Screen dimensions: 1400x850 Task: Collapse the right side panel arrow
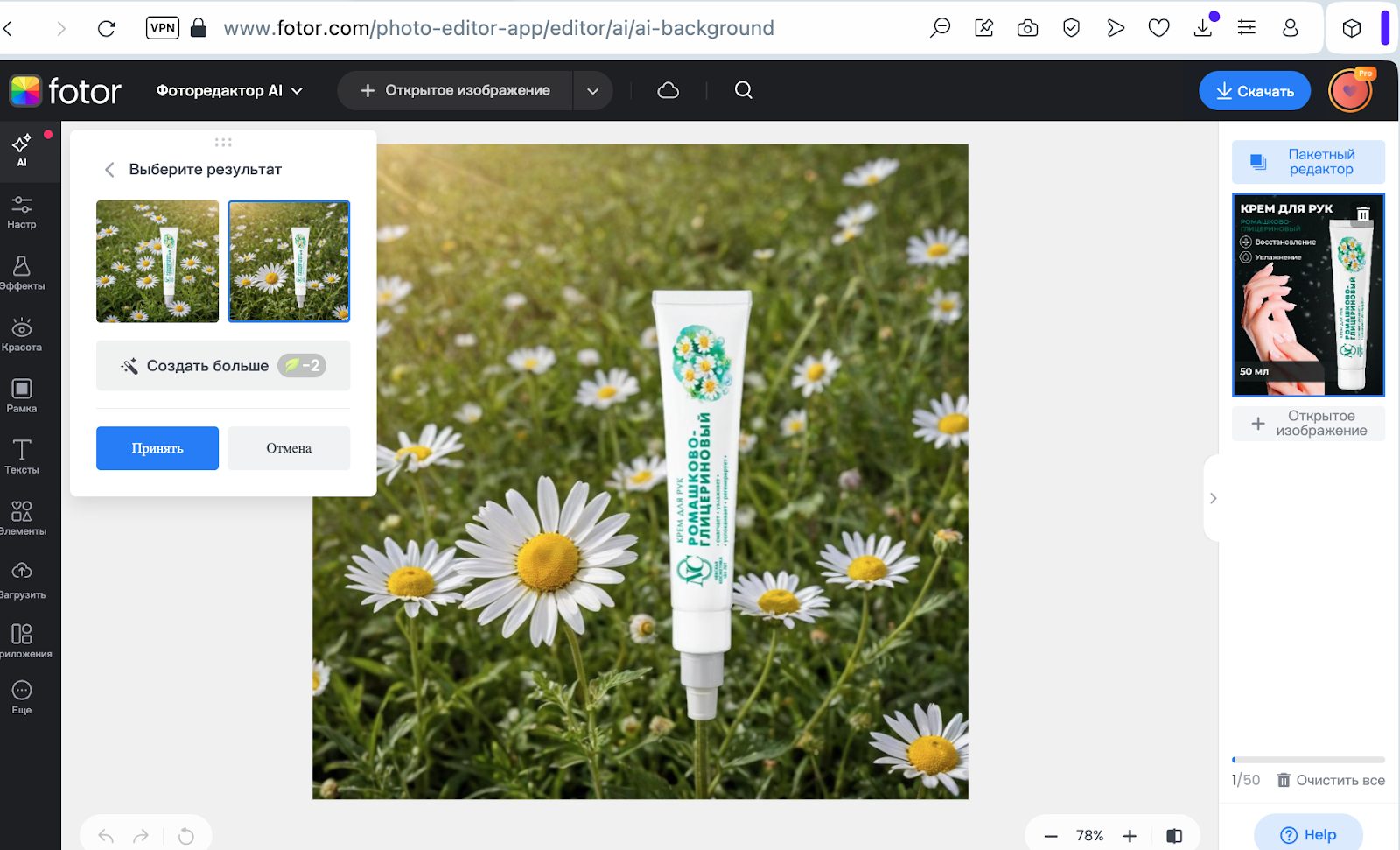click(1213, 498)
